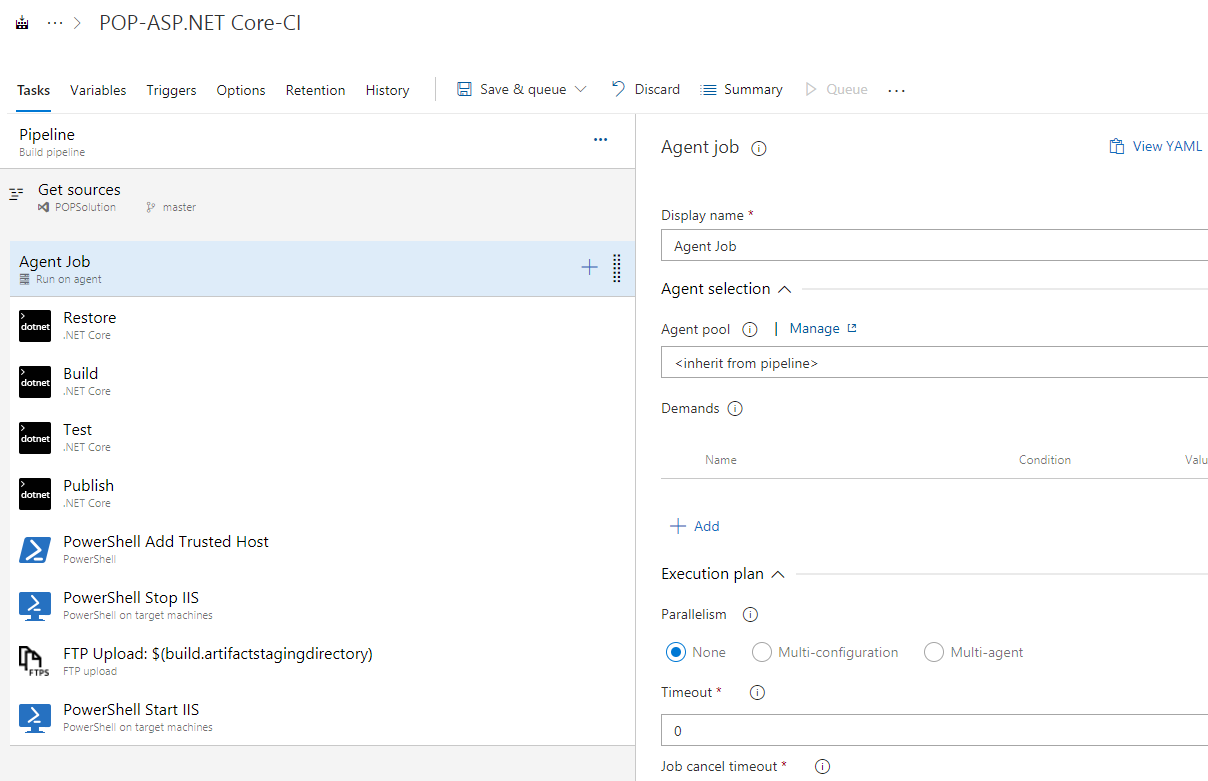Select the None parallelism option

tap(675, 651)
